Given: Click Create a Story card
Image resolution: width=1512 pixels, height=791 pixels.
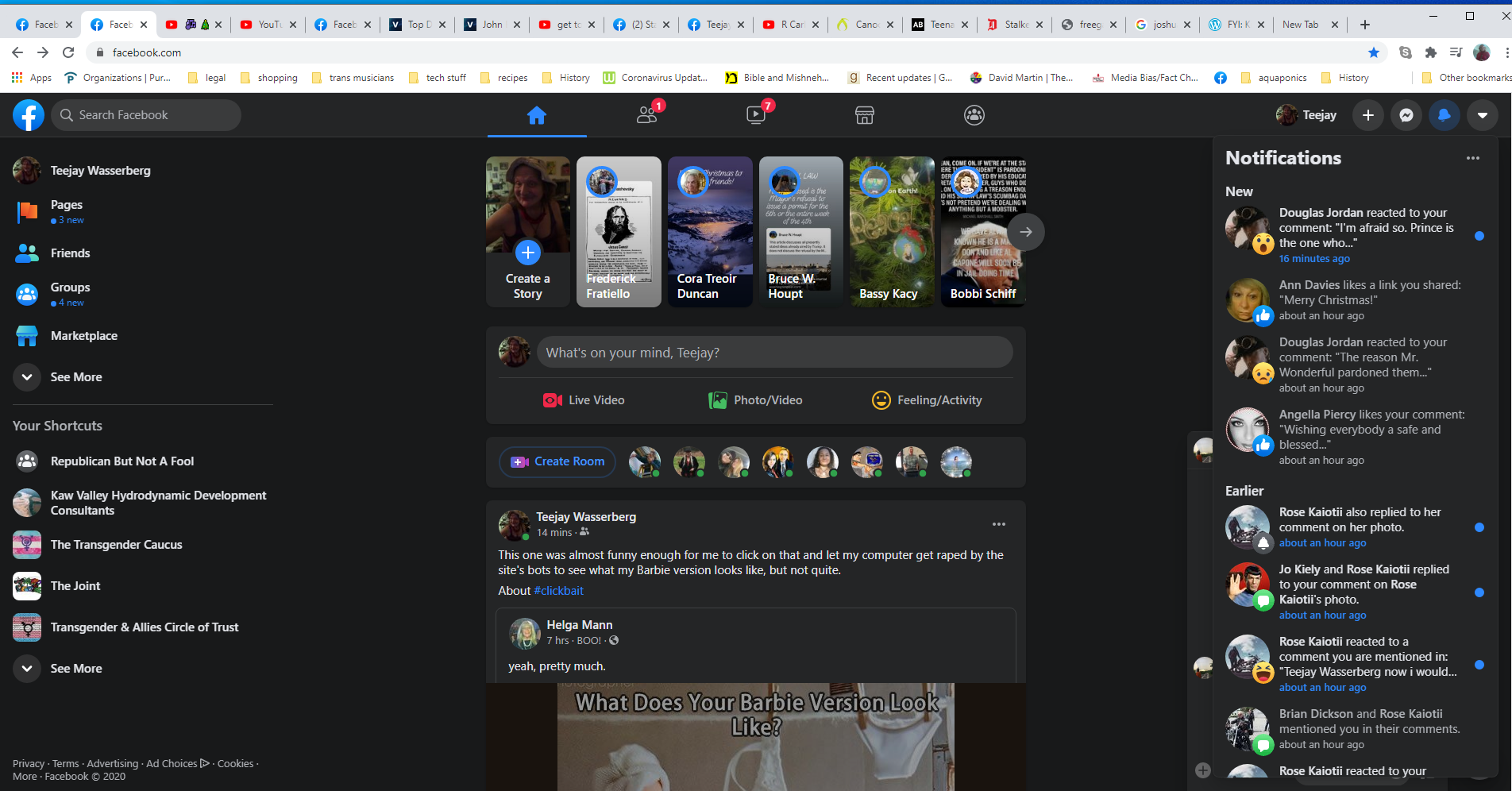Looking at the screenshot, I should pyautogui.click(x=528, y=232).
